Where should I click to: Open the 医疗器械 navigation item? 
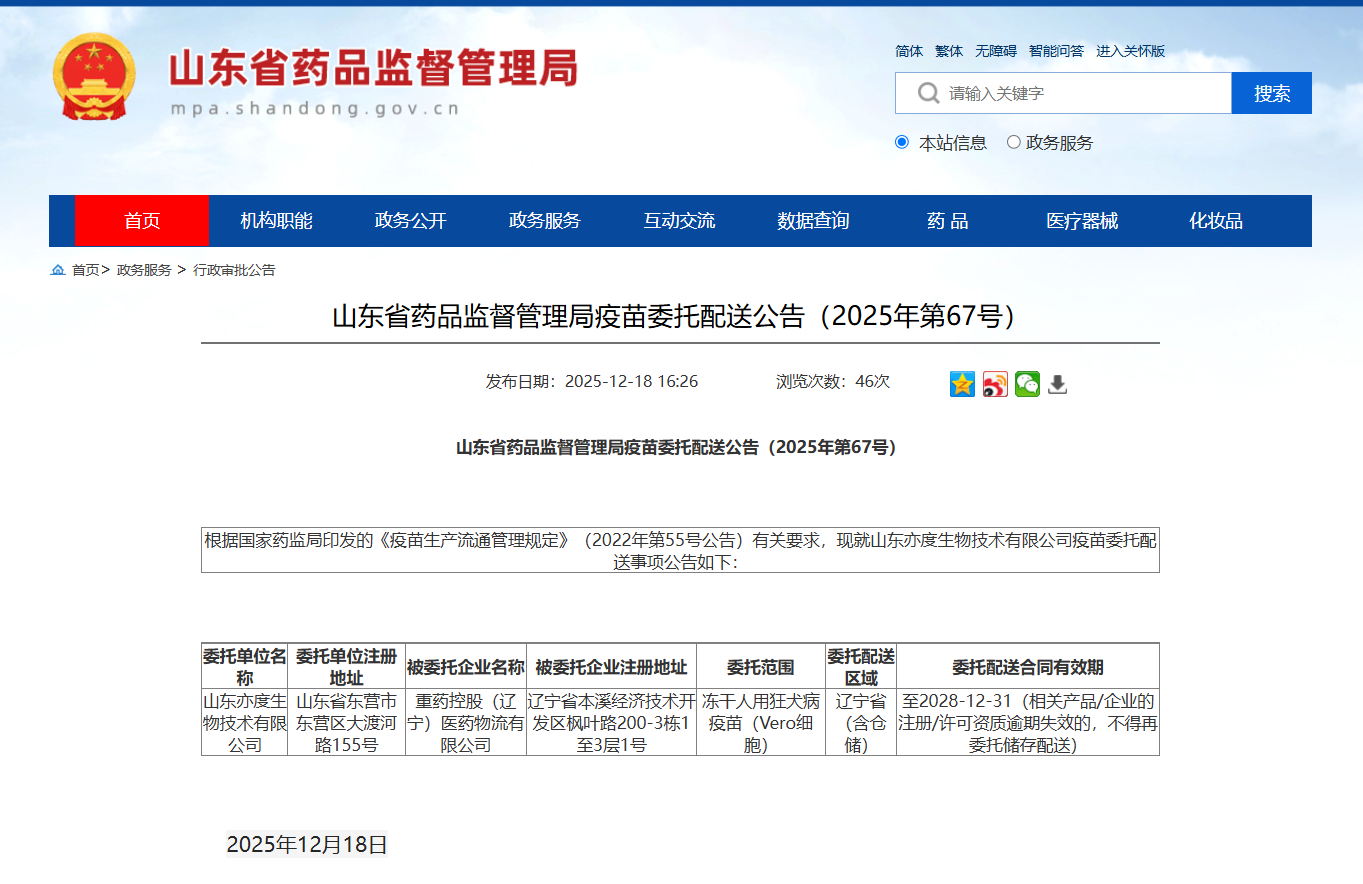point(1082,221)
